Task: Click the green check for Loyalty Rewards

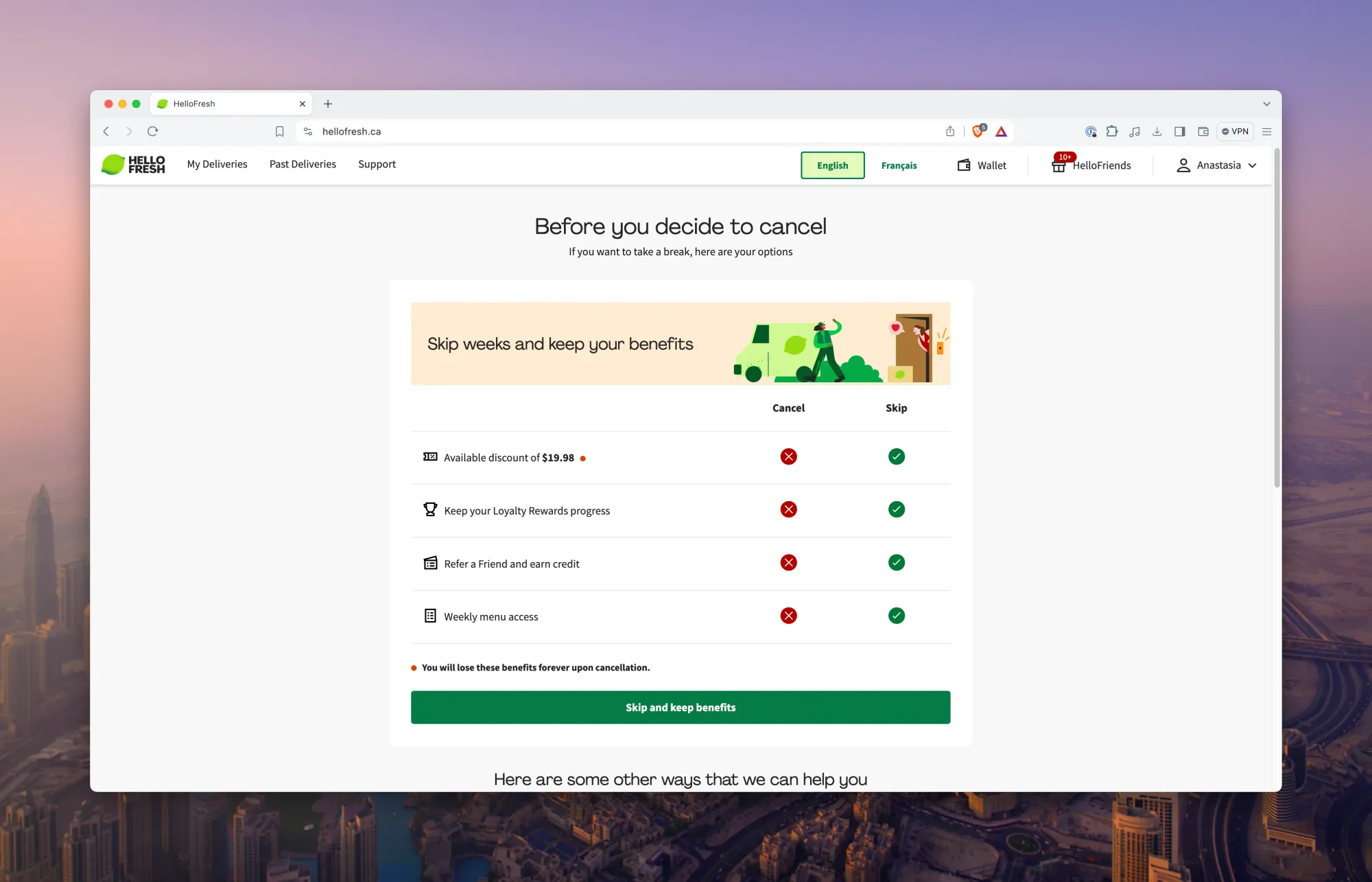Action: coord(897,509)
